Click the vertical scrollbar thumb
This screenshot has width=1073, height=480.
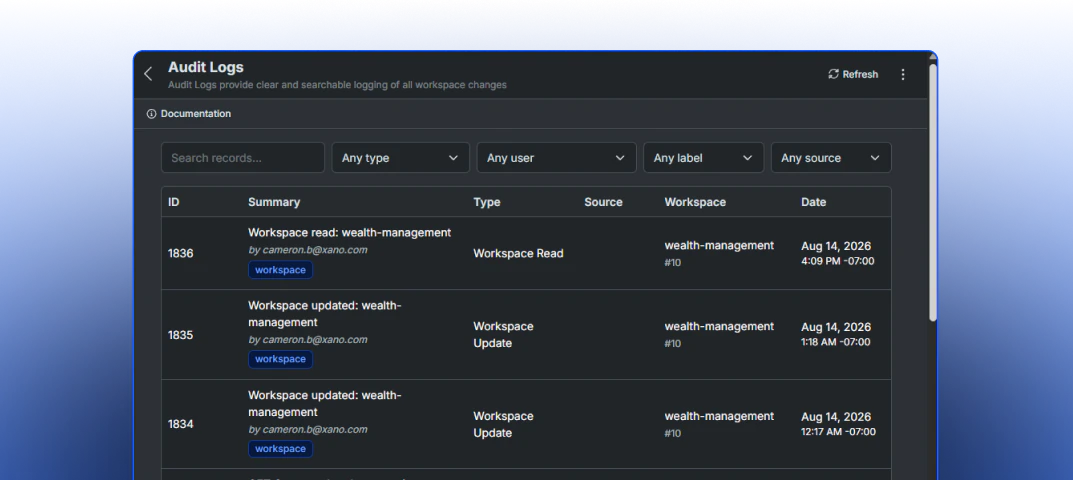(x=933, y=192)
